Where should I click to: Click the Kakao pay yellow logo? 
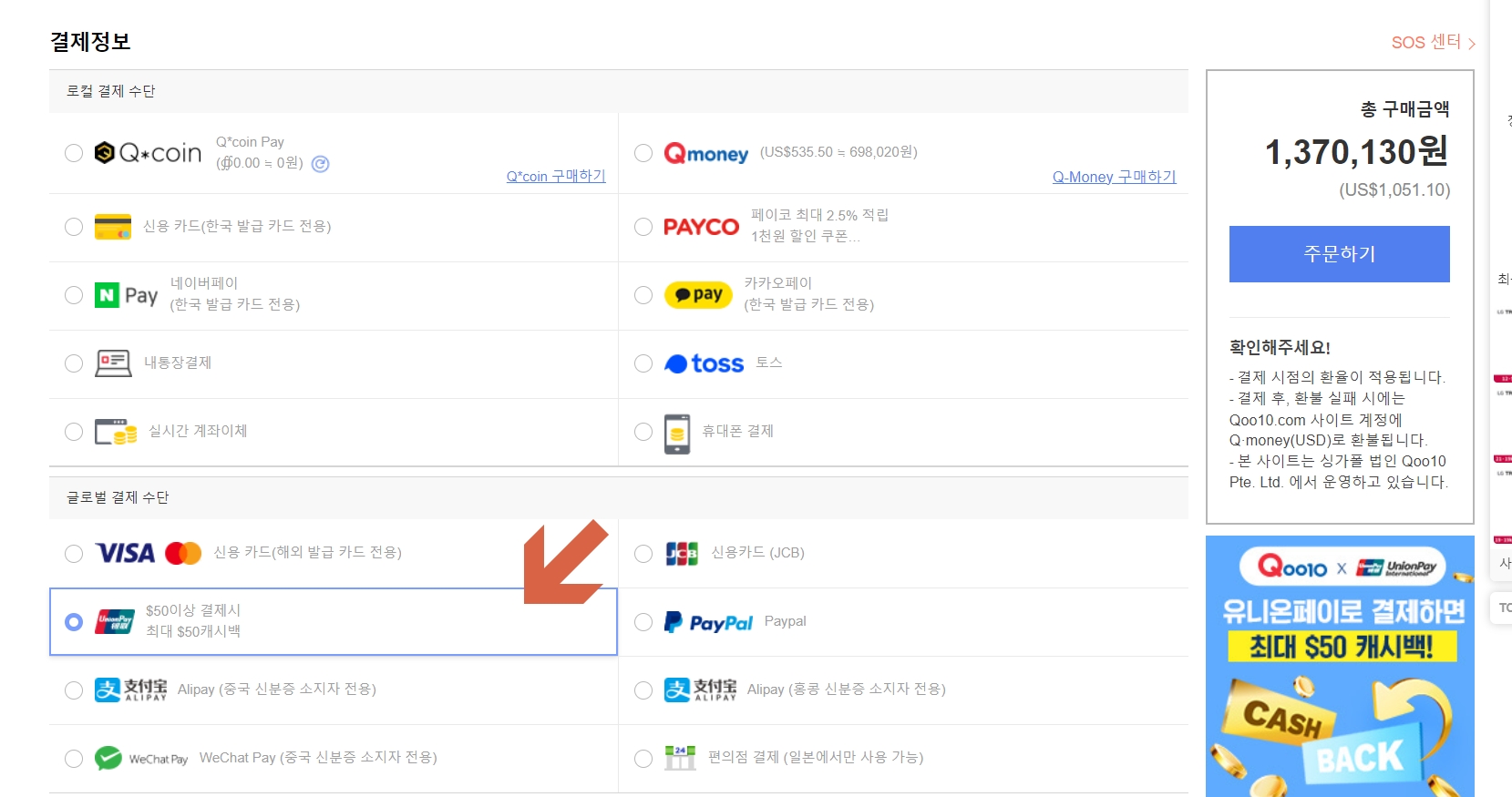pyautogui.click(x=698, y=295)
